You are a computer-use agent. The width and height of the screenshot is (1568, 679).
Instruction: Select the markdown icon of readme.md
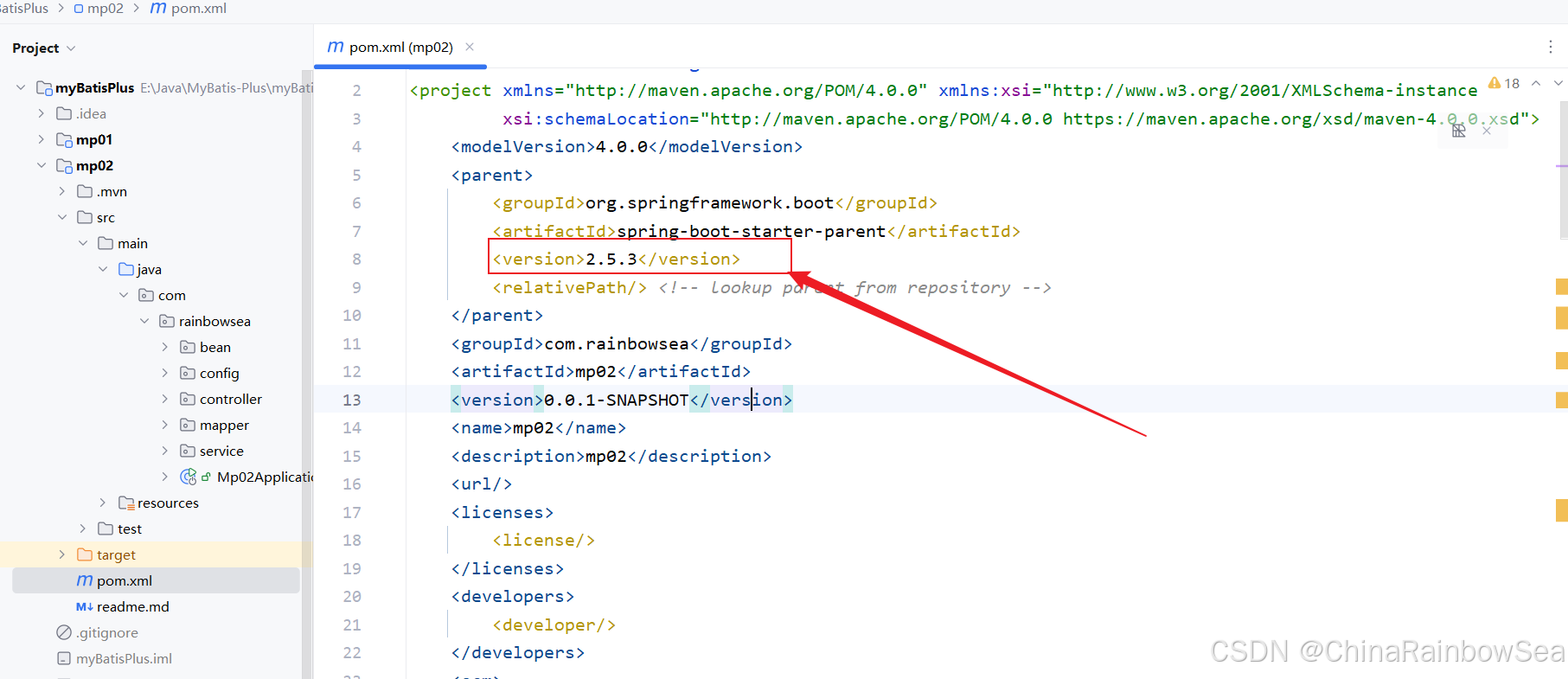(85, 606)
